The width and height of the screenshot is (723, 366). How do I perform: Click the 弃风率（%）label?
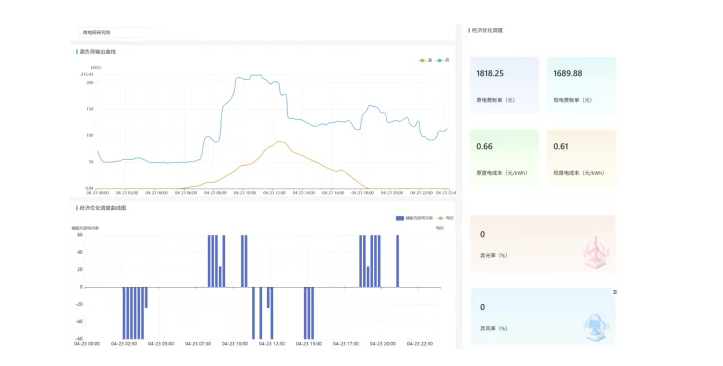[x=493, y=329]
